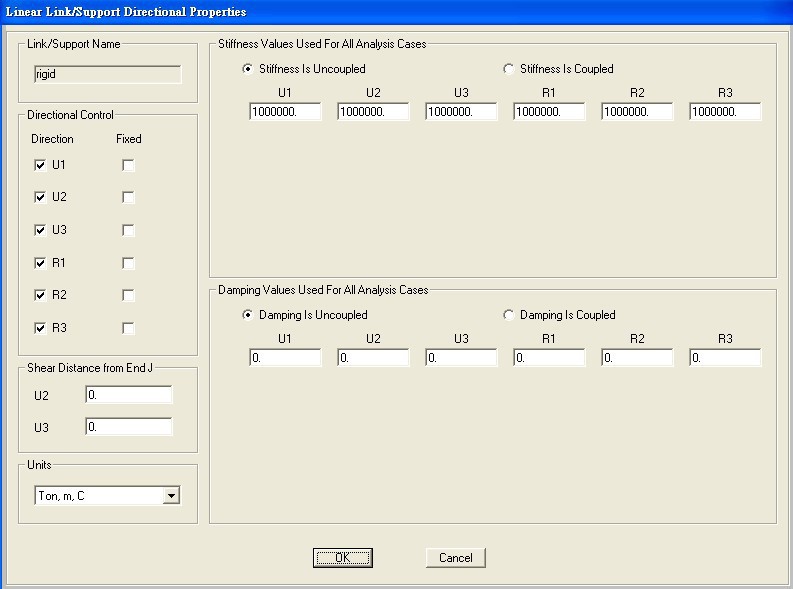This screenshot has width=793, height=589.
Task: Enable Fixed checkbox for R1
Action: [128, 263]
